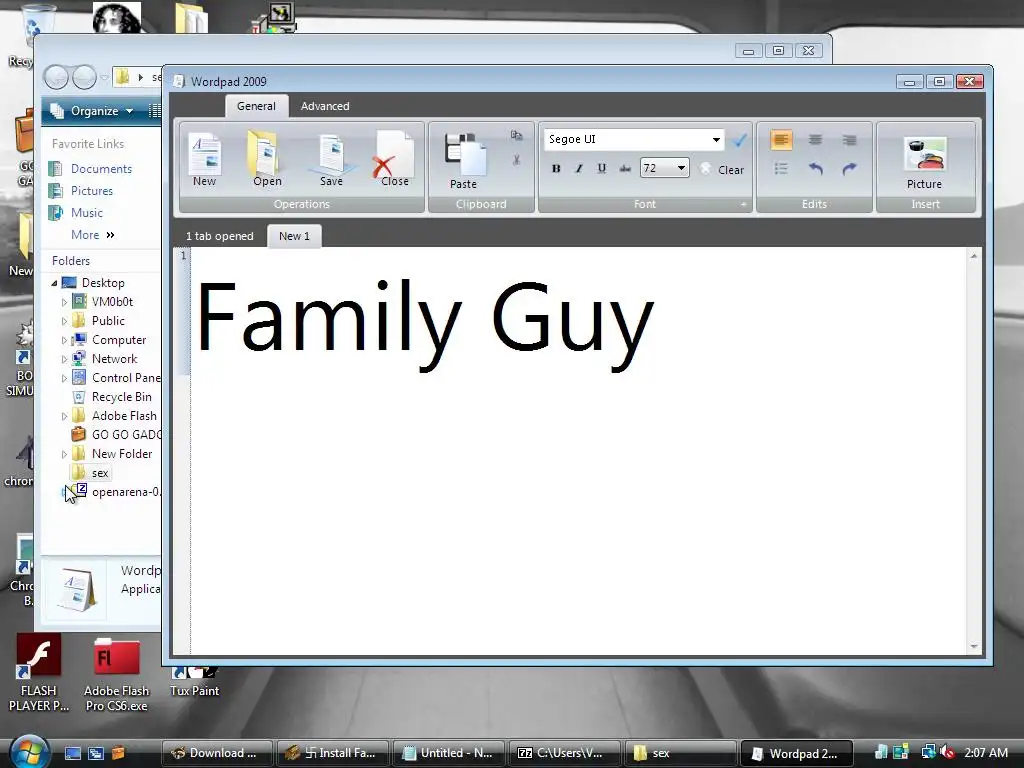The image size is (1024, 768).
Task: Save the document with Save icon
Action: coord(331,159)
